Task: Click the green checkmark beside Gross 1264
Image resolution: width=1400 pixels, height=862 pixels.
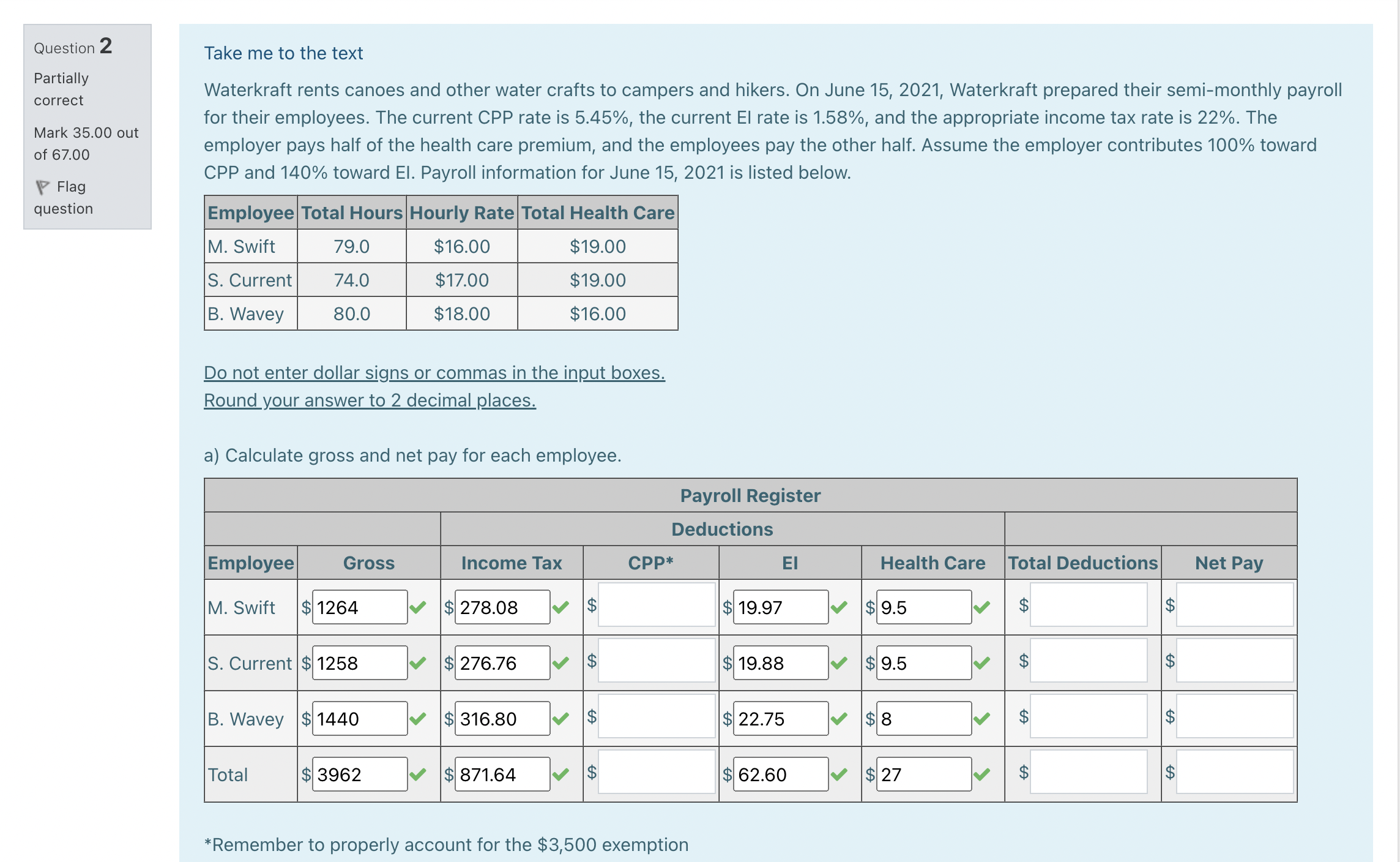Action: [x=418, y=607]
